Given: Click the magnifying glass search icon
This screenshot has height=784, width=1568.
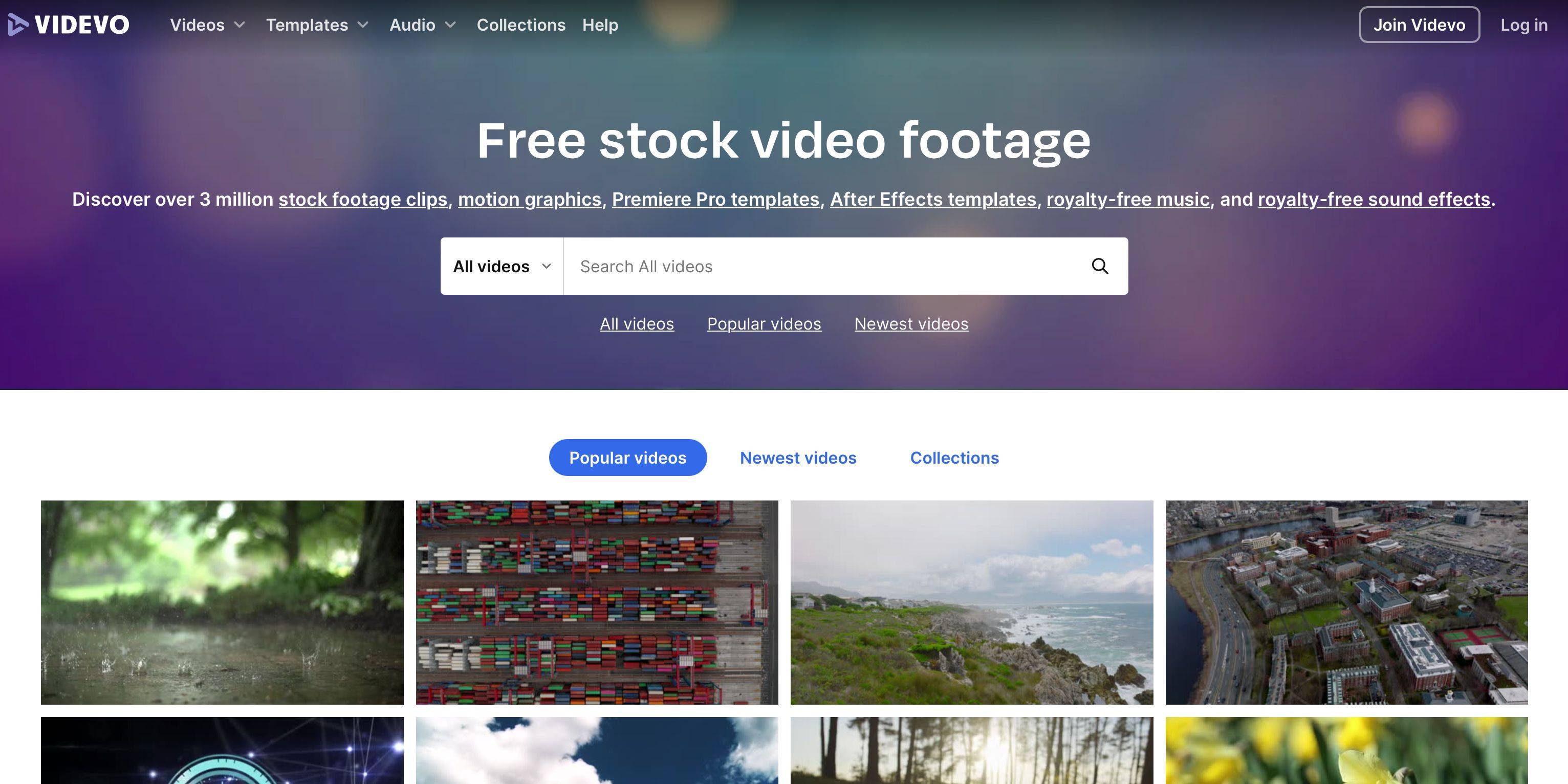Looking at the screenshot, I should [1099, 266].
